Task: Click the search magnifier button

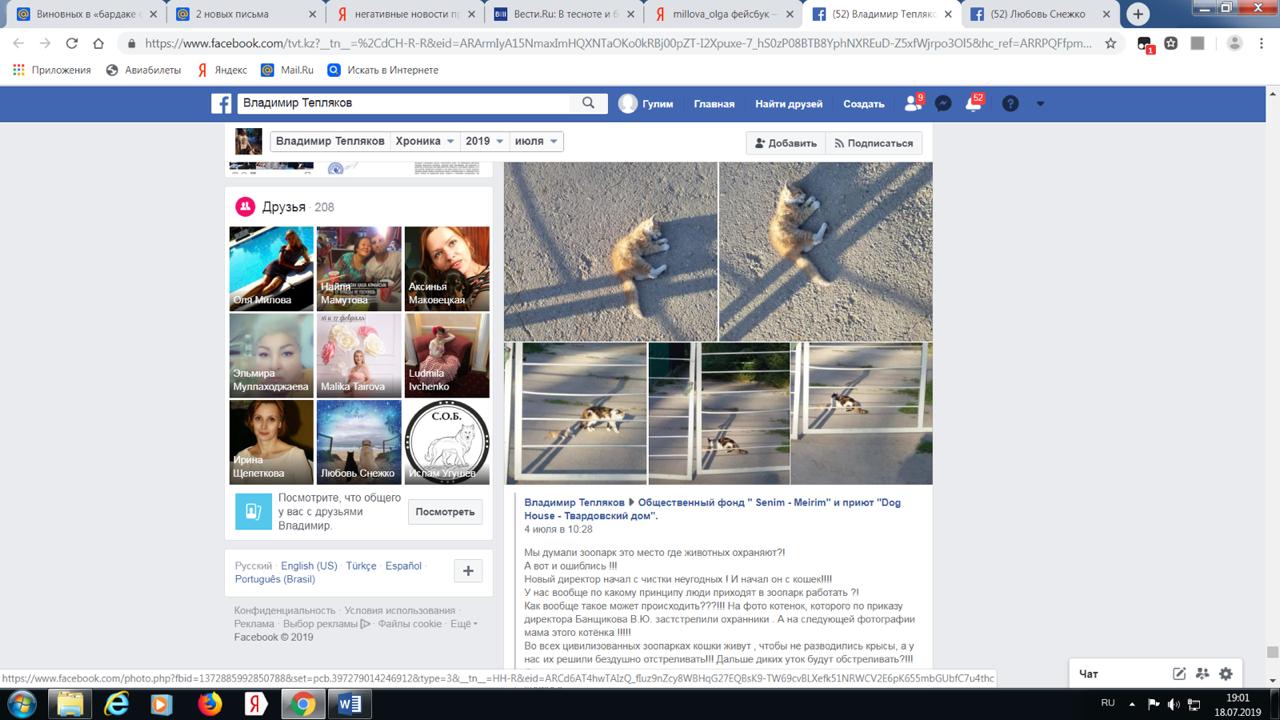Action: click(588, 103)
